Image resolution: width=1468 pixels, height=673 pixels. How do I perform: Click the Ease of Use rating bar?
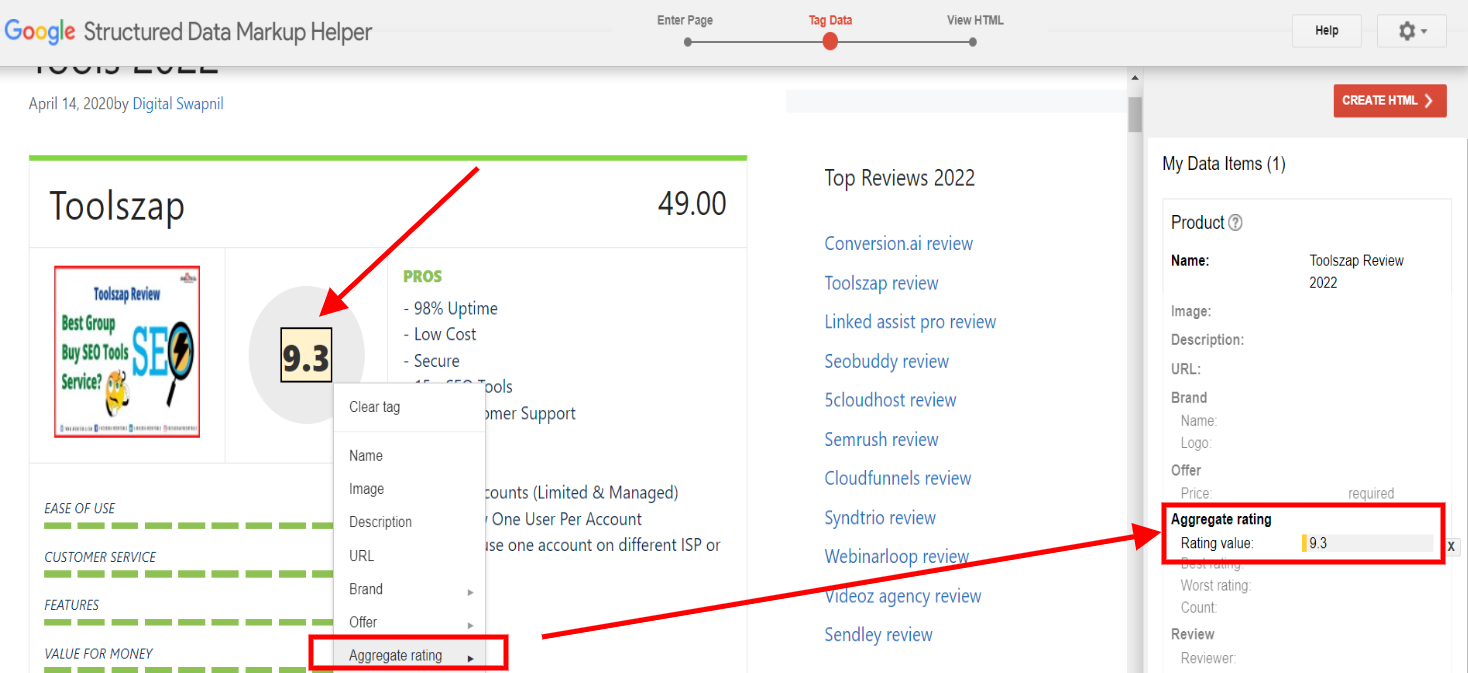pos(187,525)
